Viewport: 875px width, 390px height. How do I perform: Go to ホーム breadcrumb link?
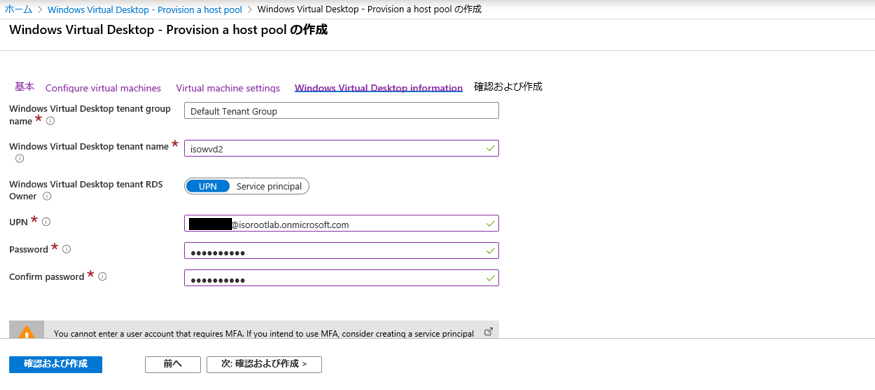pos(18,9)
